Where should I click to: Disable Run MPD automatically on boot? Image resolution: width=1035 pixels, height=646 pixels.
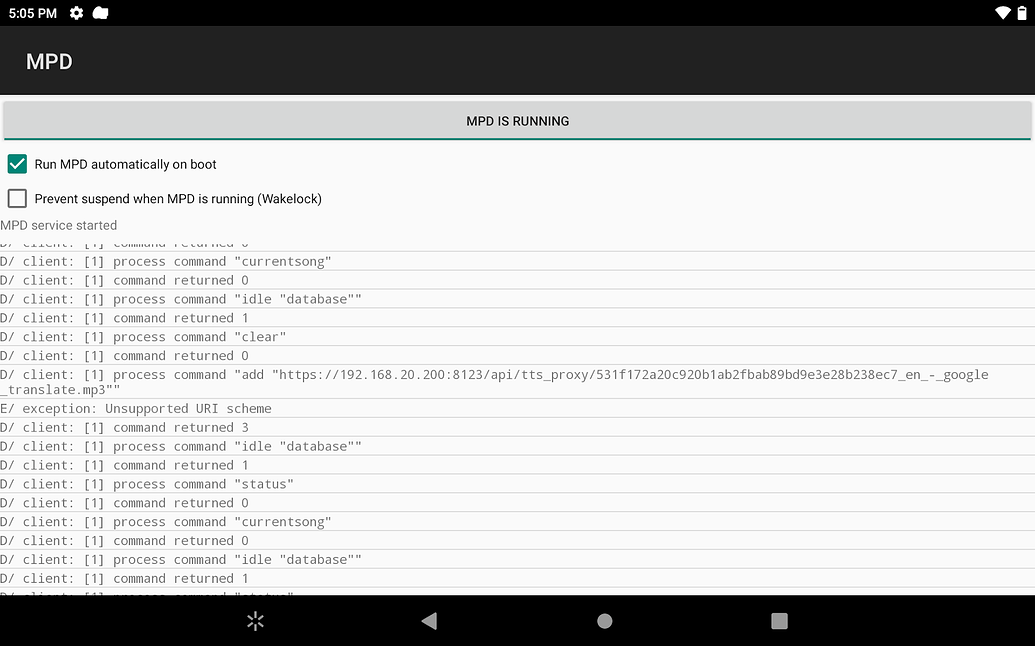[x=16, y=164]
